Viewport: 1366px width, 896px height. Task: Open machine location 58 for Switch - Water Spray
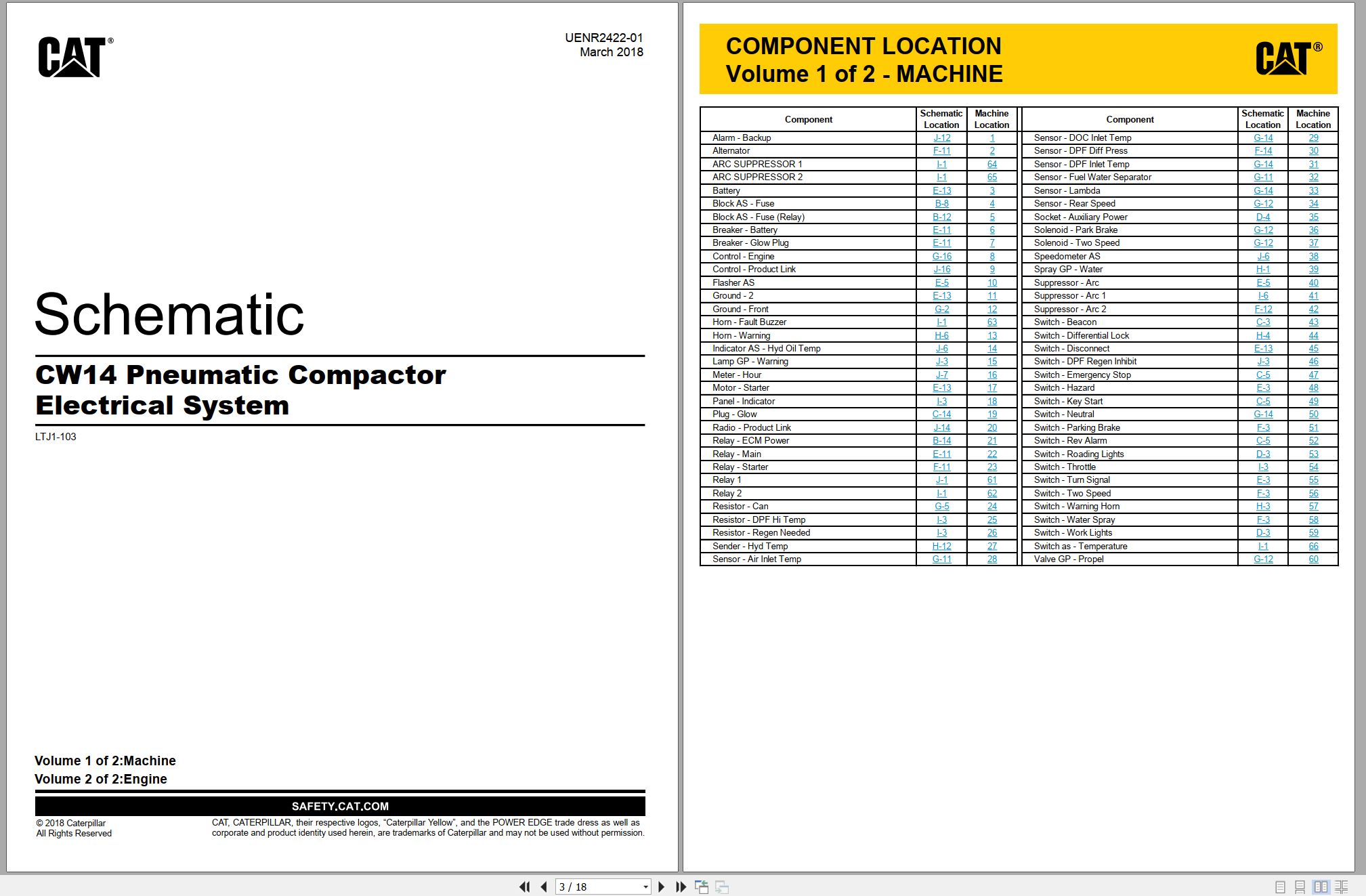pos(1313,519)
